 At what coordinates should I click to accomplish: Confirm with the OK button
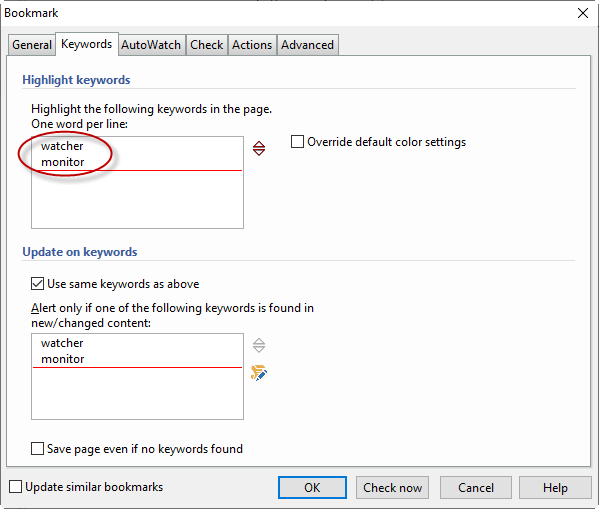click(312, 488)
